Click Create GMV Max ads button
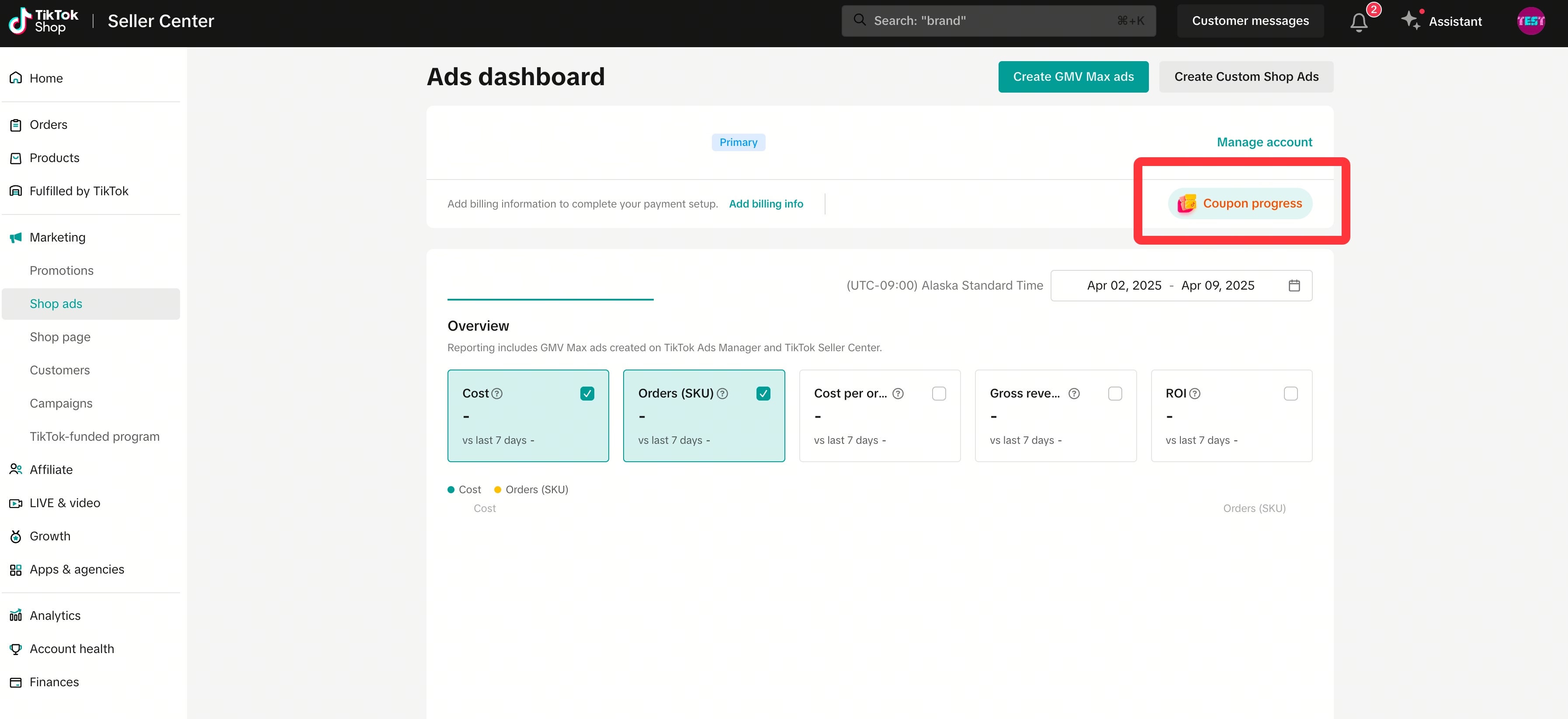 tap(1073, 76)
